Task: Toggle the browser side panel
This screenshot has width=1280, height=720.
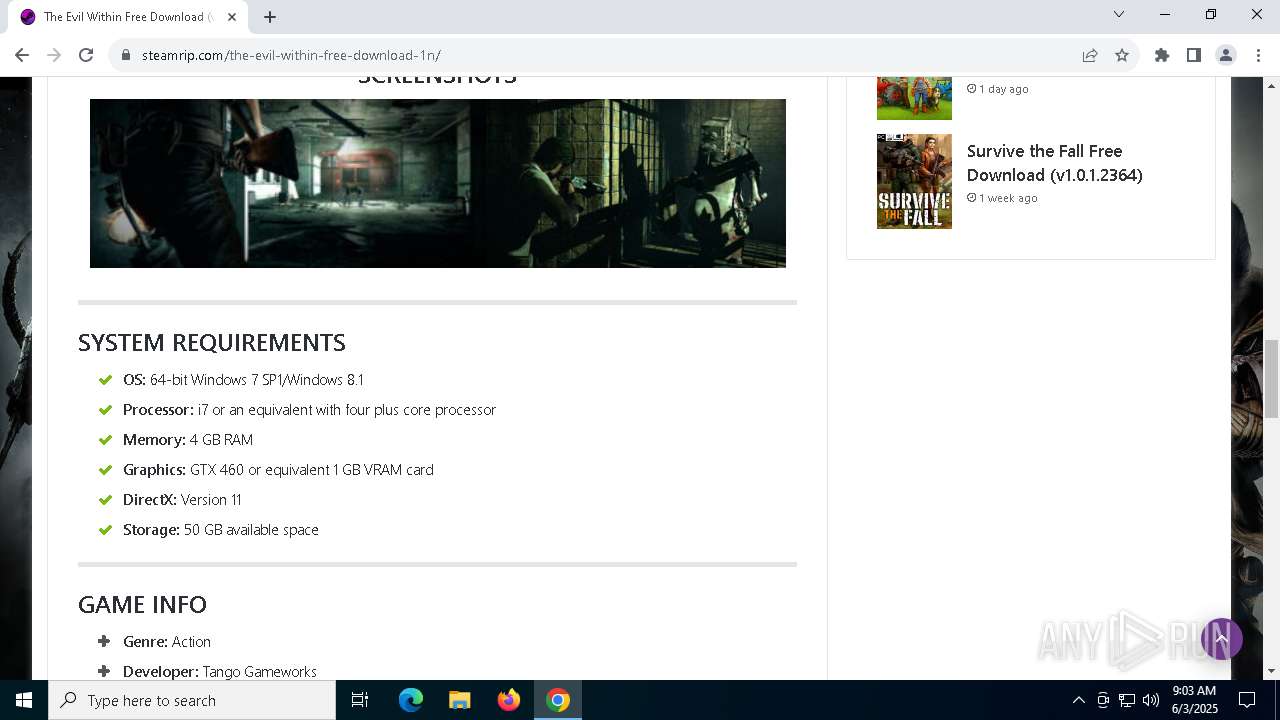Action: 1194,55
